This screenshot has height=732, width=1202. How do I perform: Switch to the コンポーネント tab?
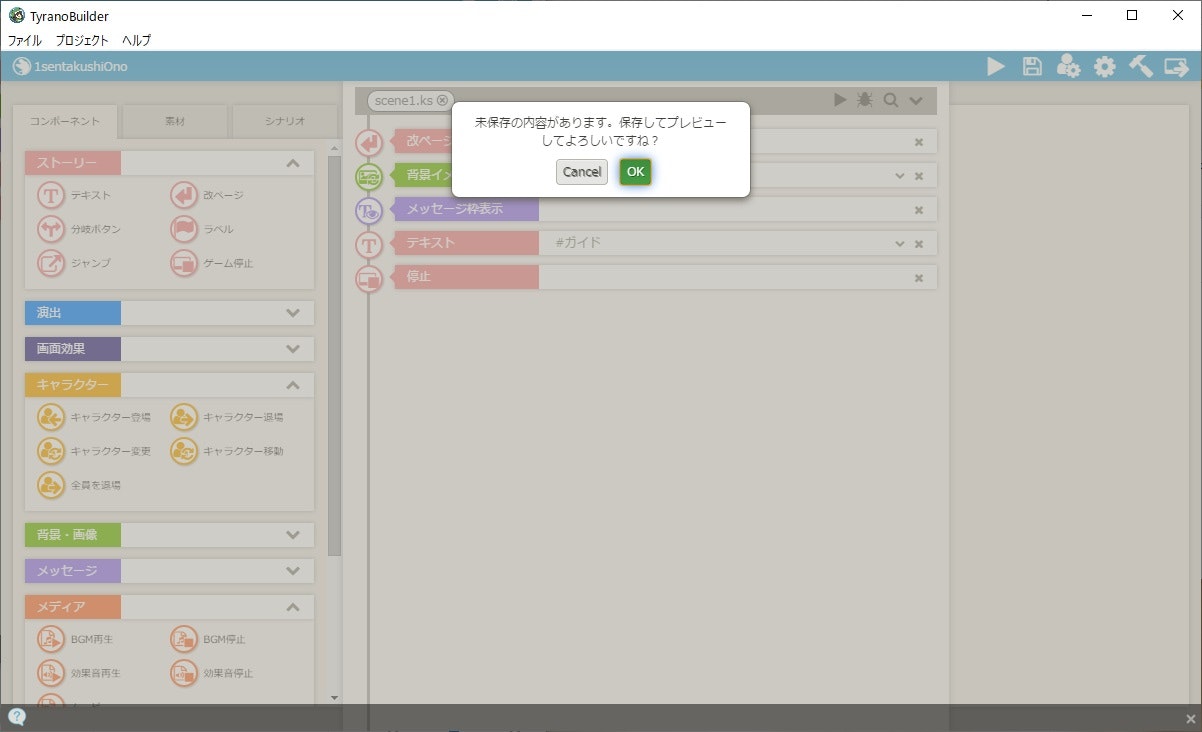tap(65, 121)
